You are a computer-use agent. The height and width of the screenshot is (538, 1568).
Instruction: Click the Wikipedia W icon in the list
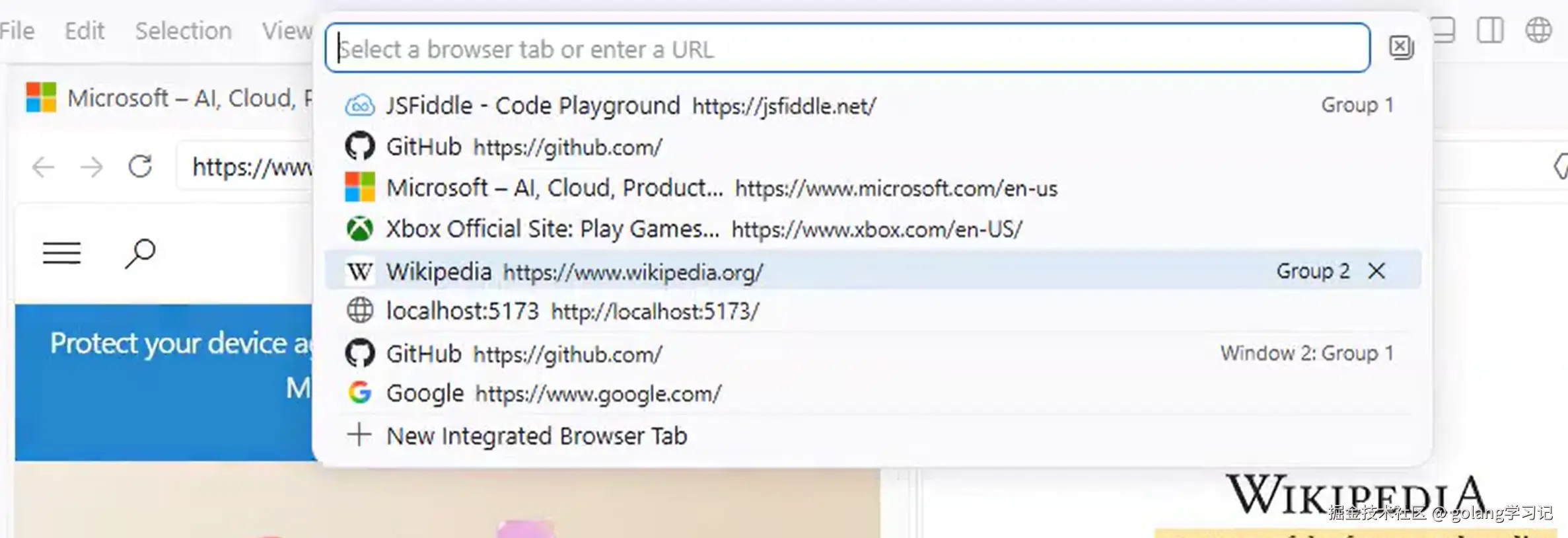pyautogui.click(x=360, y=272)
